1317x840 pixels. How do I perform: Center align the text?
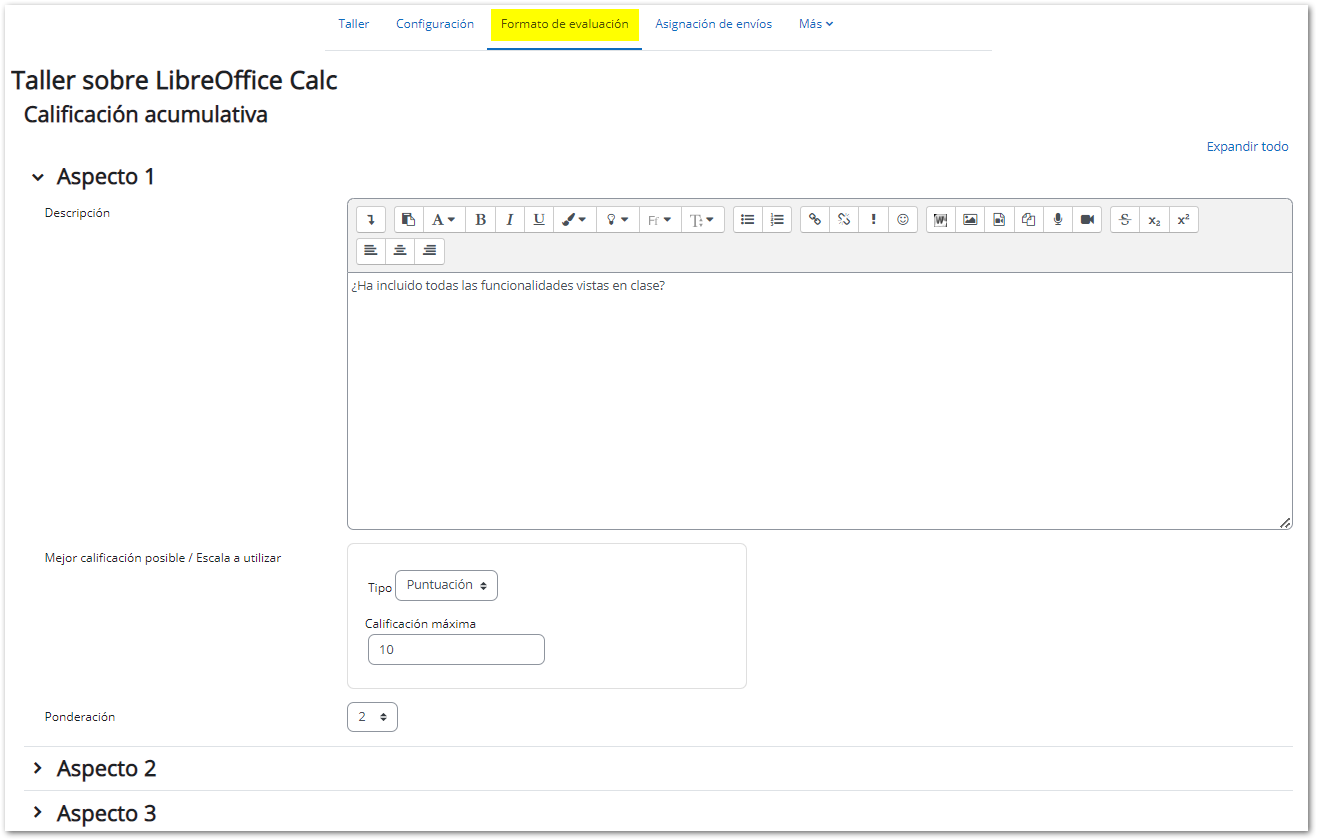(400, 250)
